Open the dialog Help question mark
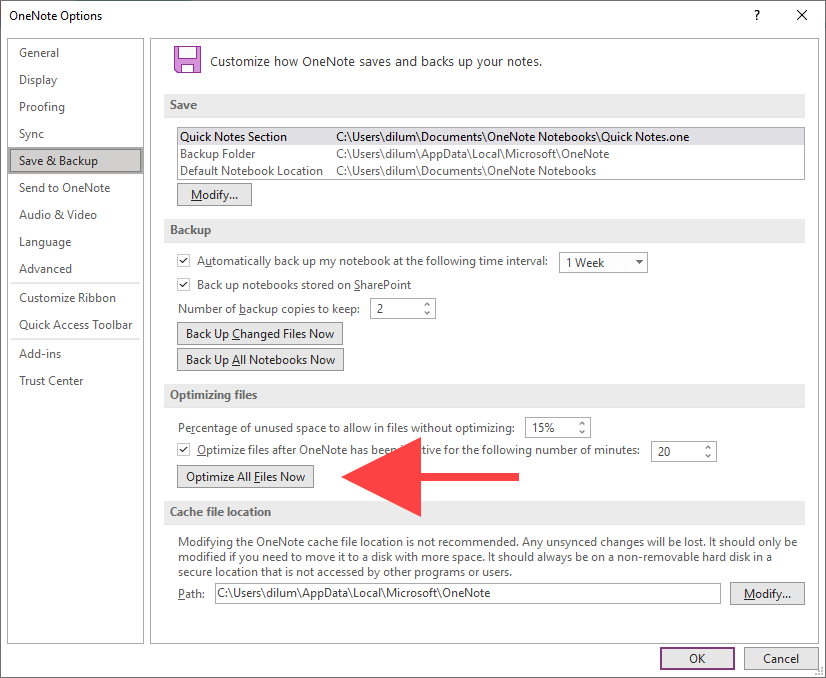 pyautogui.click(x=756, y=15)
